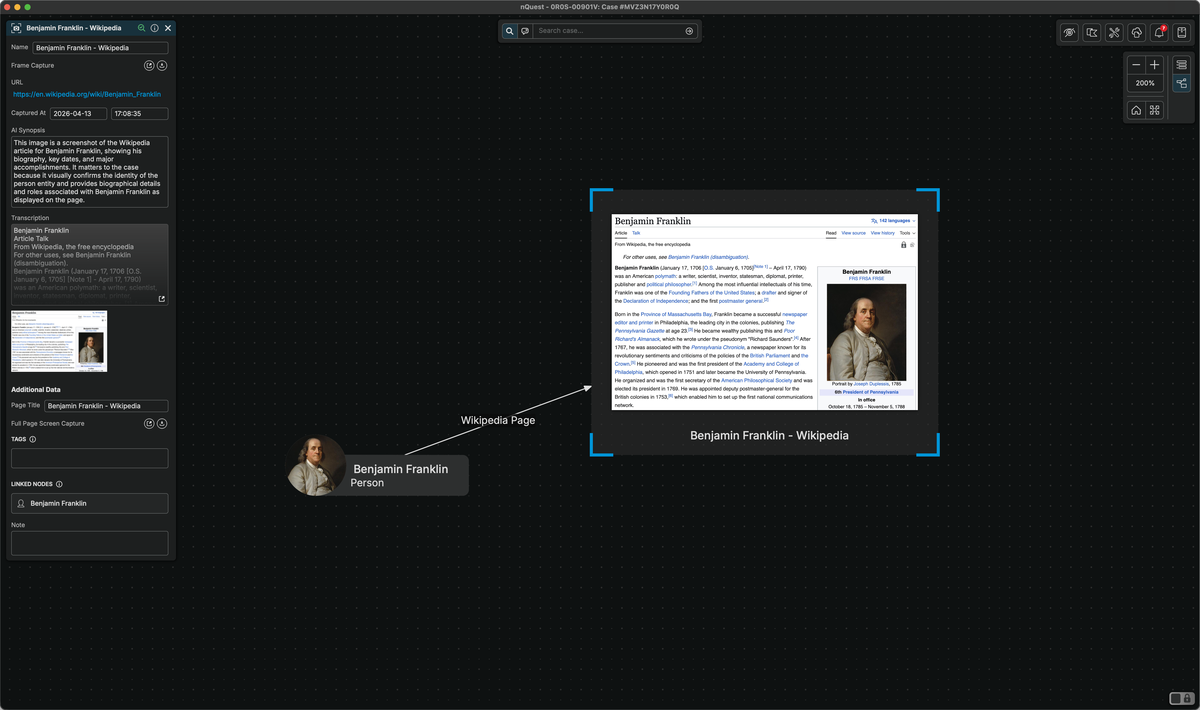Open the utilities panel with crossed-tools icon
1200x710 pixels.
pos(1113,32)
